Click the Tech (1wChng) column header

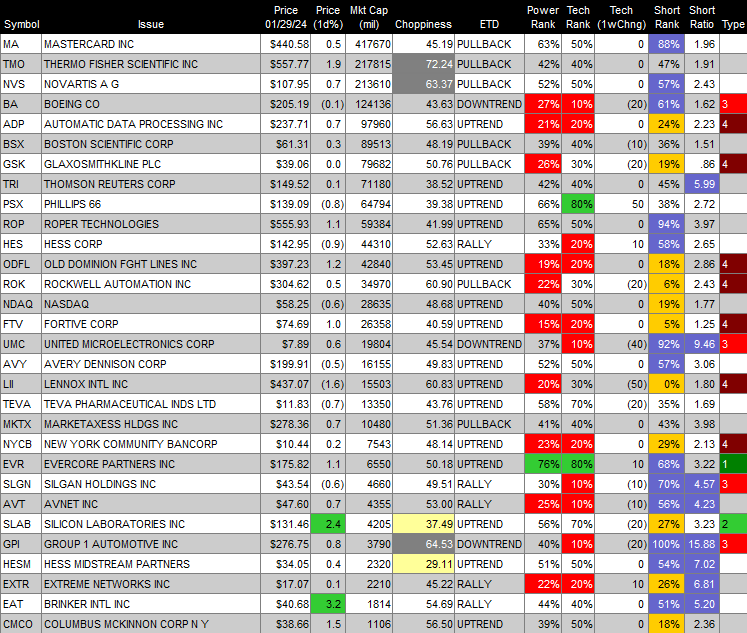point(621,17)
